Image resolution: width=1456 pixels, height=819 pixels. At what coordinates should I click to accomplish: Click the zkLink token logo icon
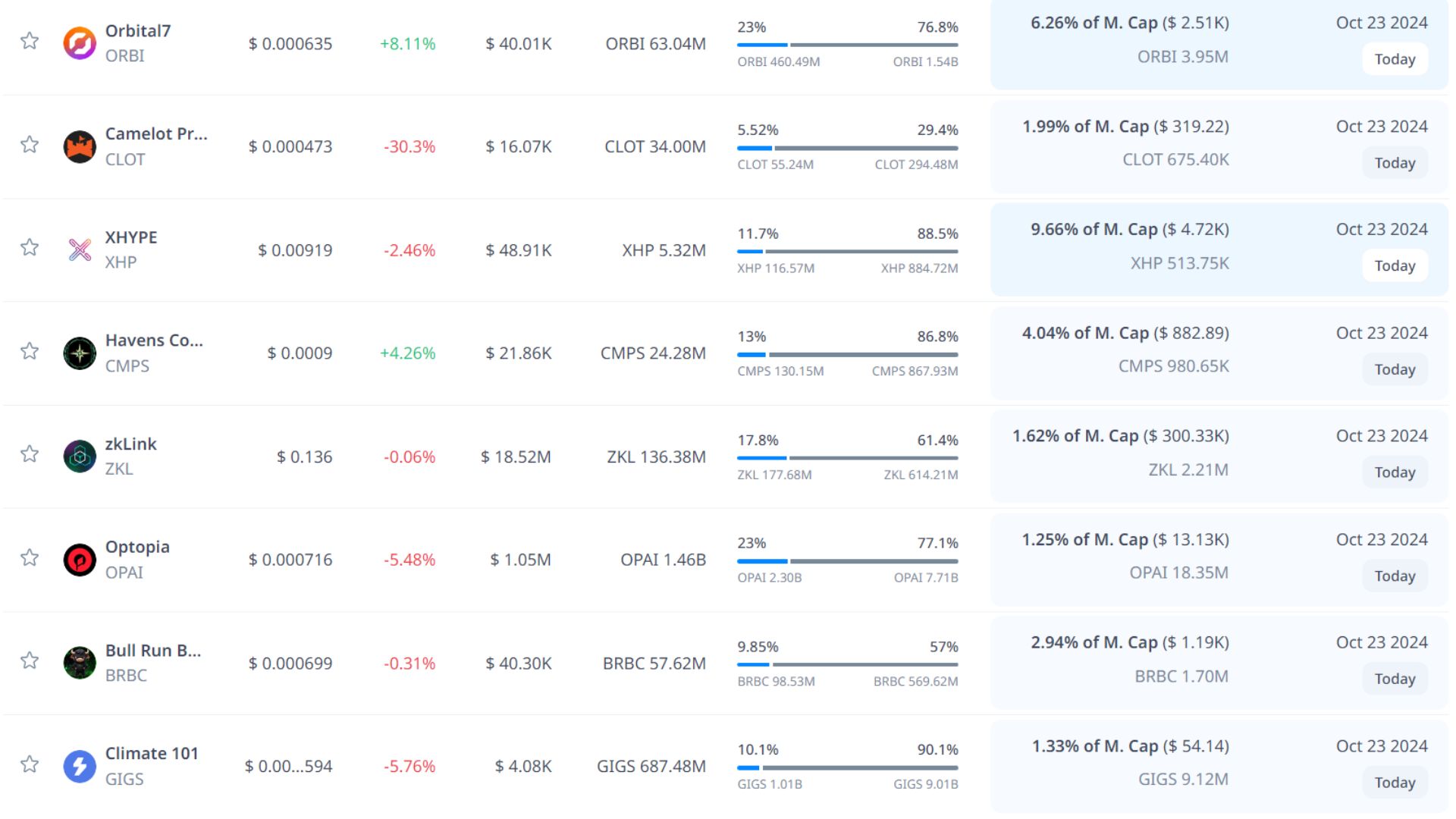tap(79, 457)
